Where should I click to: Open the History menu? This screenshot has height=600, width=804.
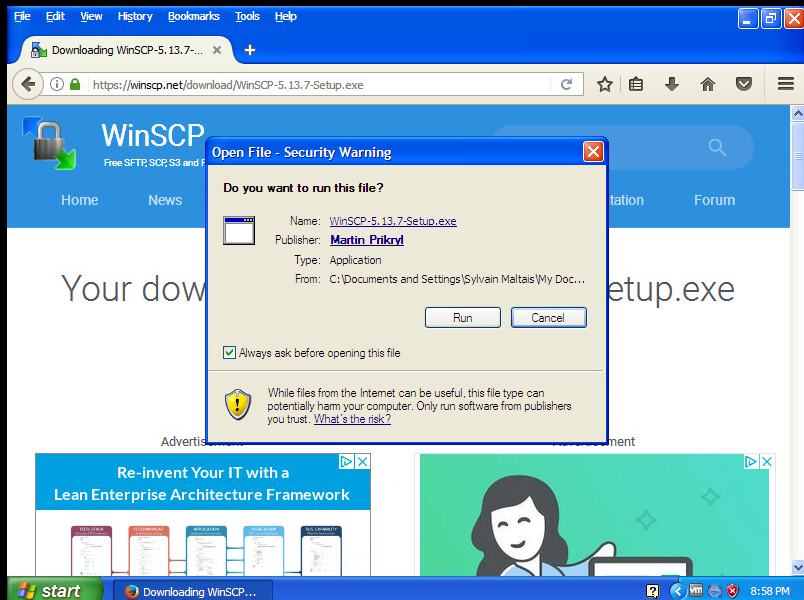pyautogui.click(x=135, y=16)
